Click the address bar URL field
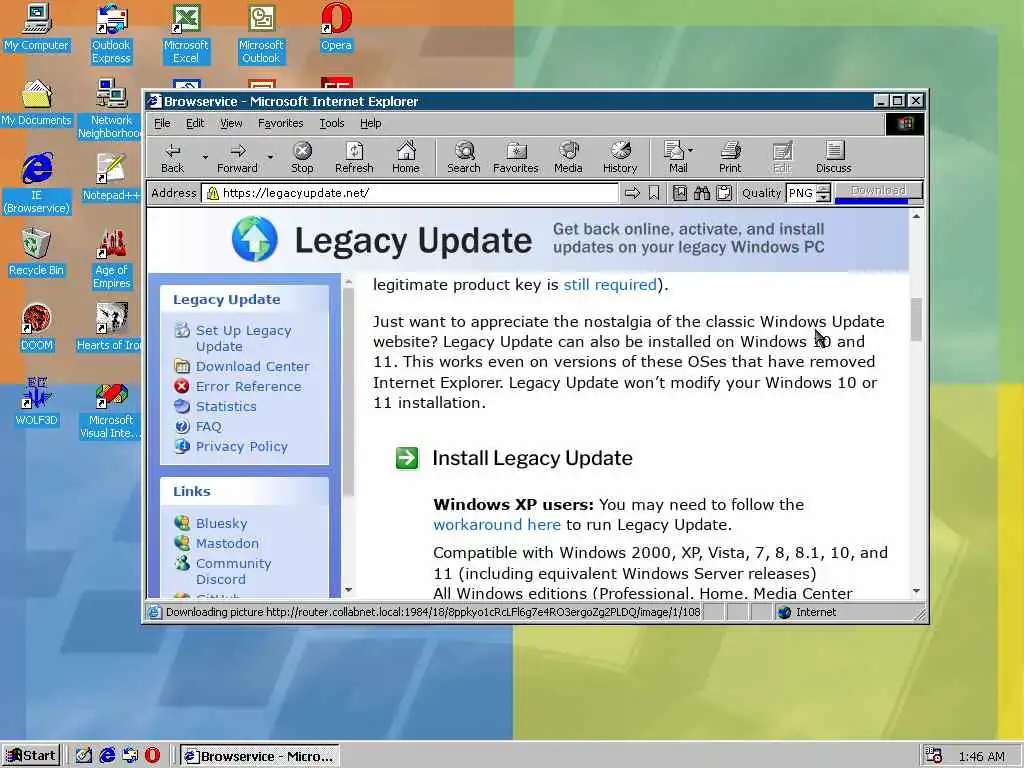Viewport: 1024px width, 768px height. click(410, 193)
